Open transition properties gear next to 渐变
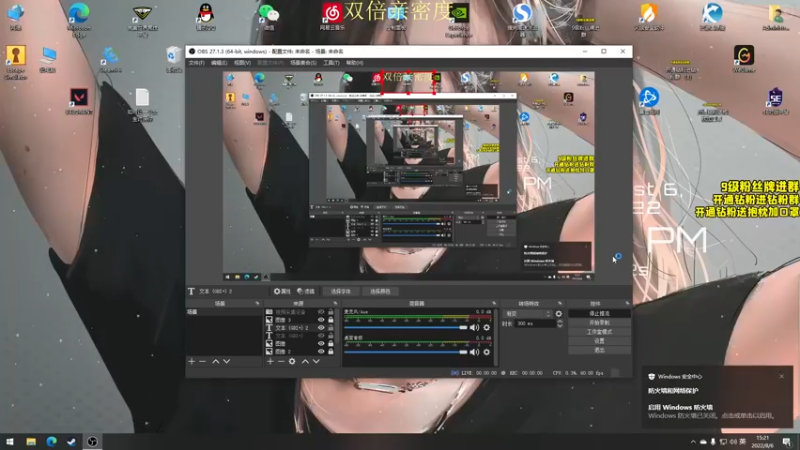This screenshot has width=800, height=450. [x=559, y=314]
